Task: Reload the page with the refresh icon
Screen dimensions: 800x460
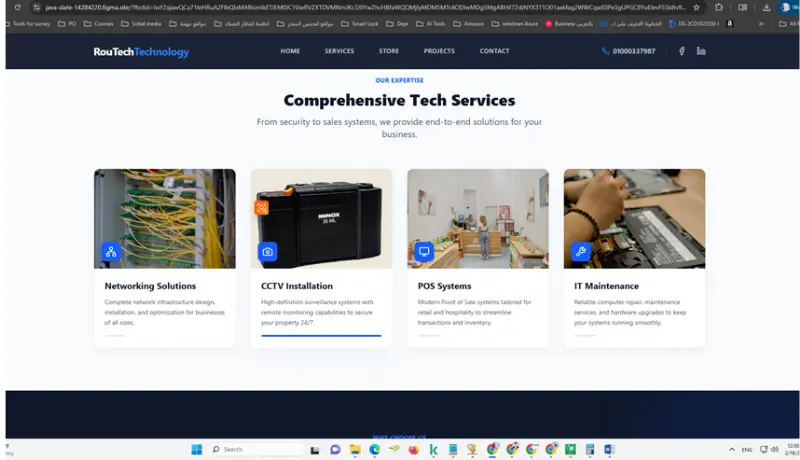Action: pyautogui.click(x=17, y=8)
